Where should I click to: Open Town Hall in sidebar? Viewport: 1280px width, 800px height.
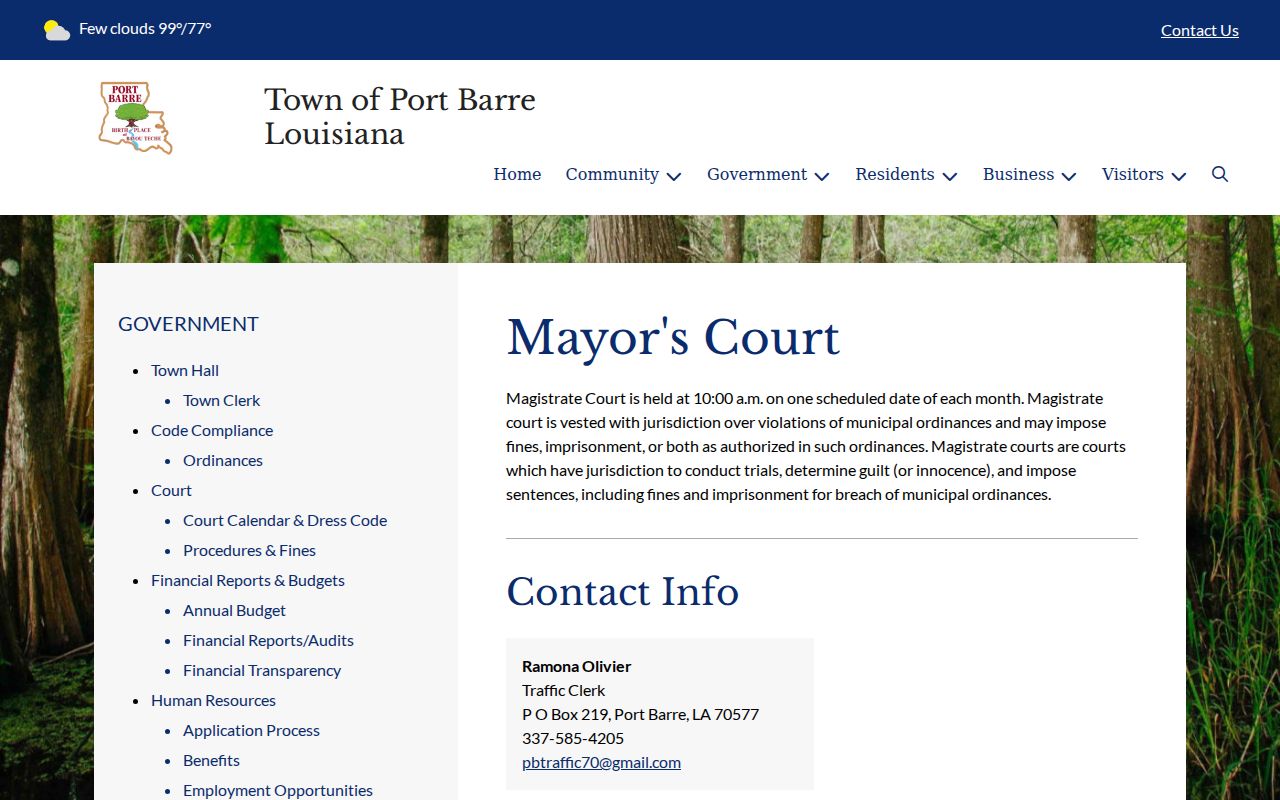click(x=185, y=370)
